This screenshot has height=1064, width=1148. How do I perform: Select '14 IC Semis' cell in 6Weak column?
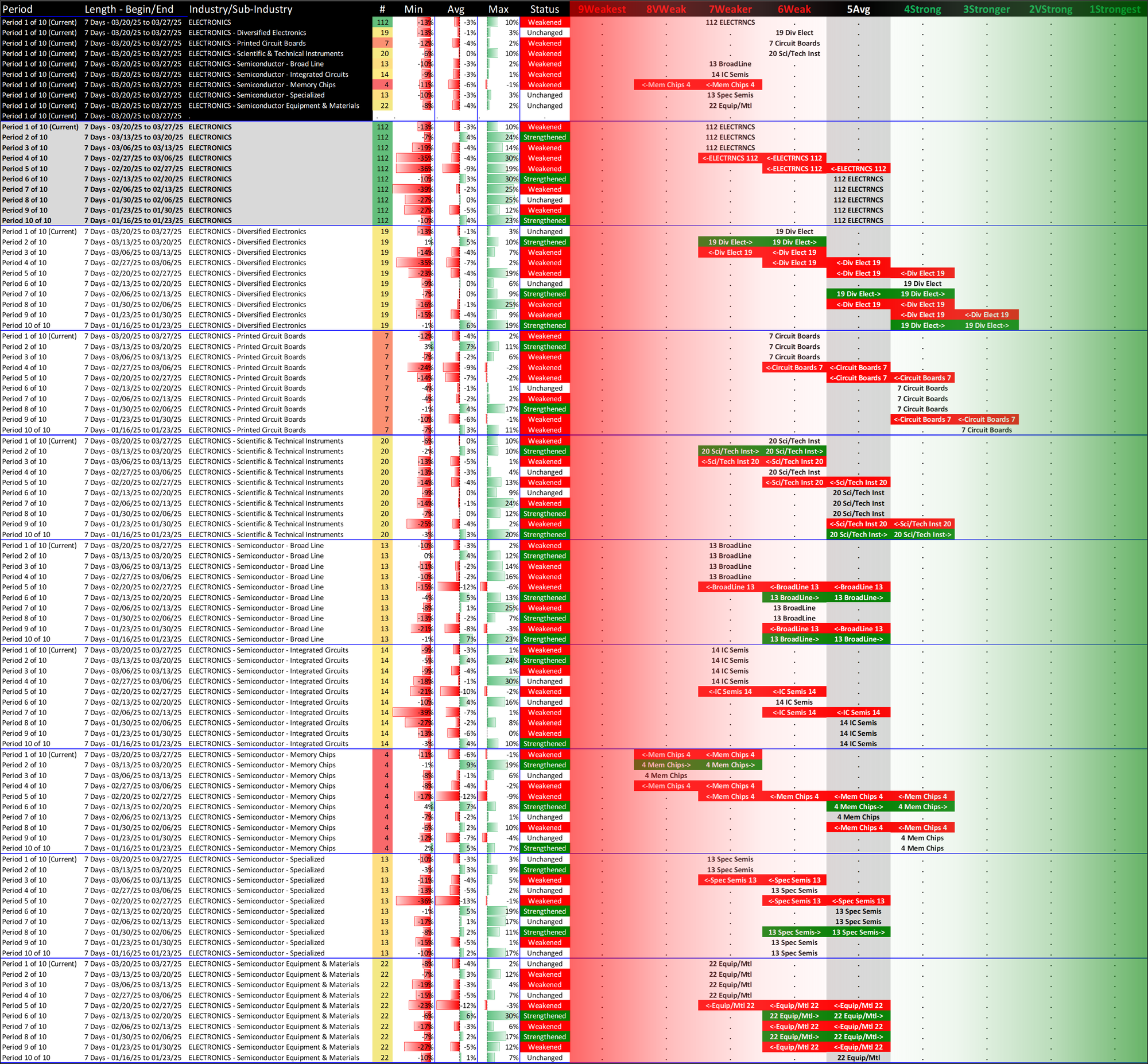pyautogui.click(x=794, y=702)
